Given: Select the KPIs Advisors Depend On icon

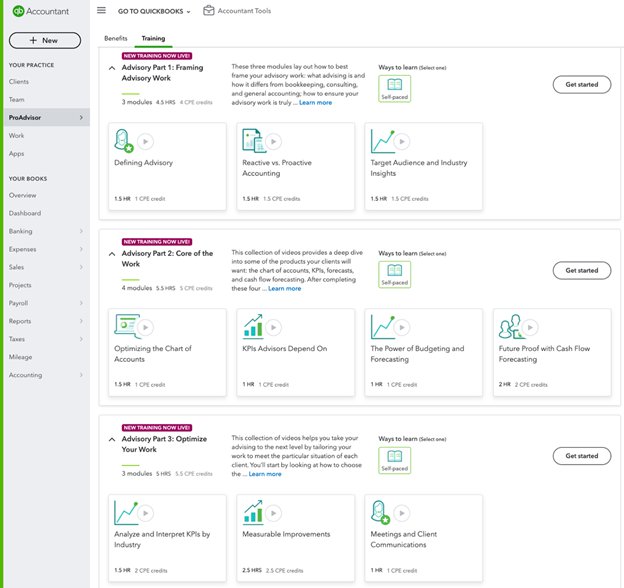Looking at the screenshot, I should (252, 326).
